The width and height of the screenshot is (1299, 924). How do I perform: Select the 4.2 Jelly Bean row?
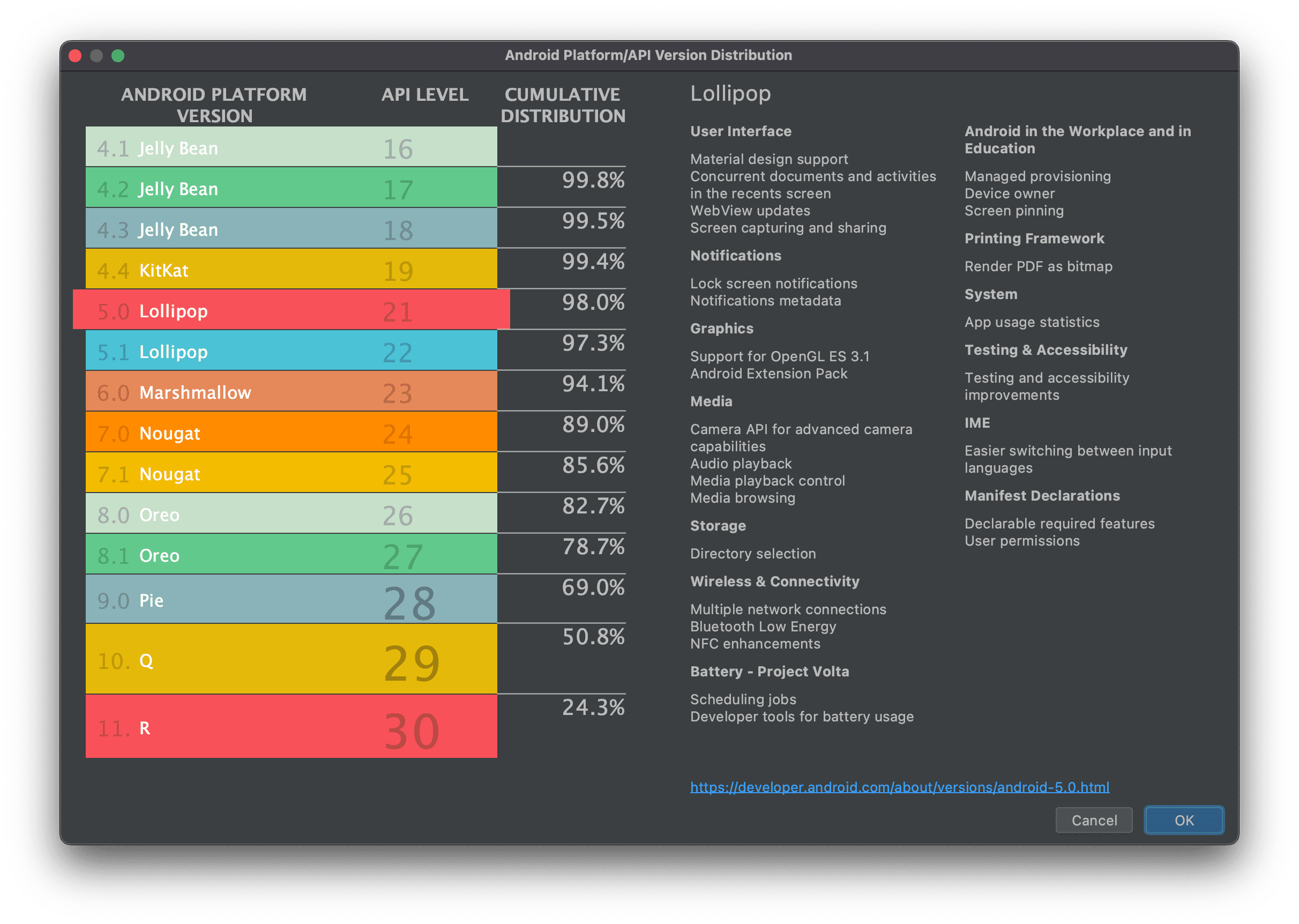click(290, 188)
